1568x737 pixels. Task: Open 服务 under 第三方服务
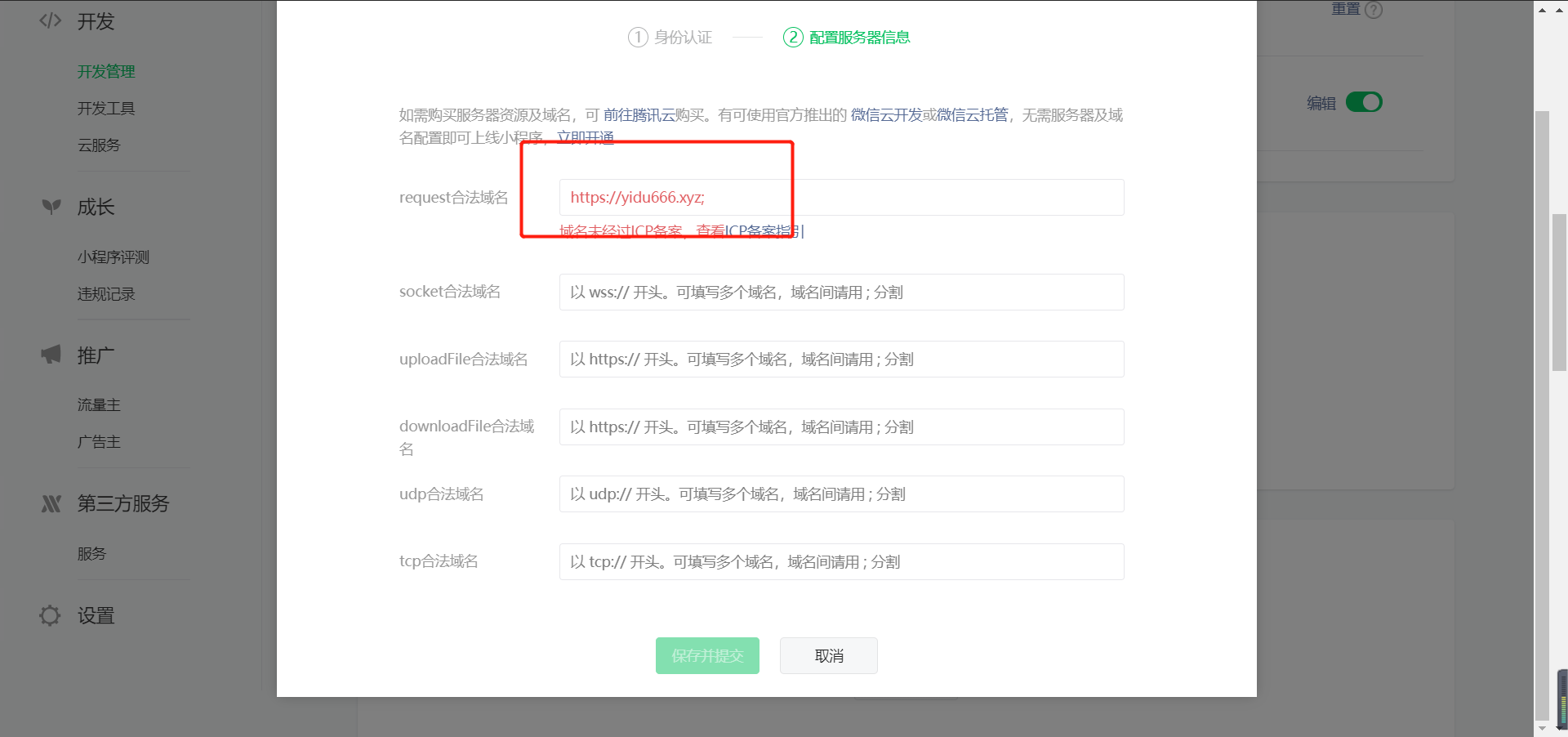pyautogui.click(x=91, y=554)
